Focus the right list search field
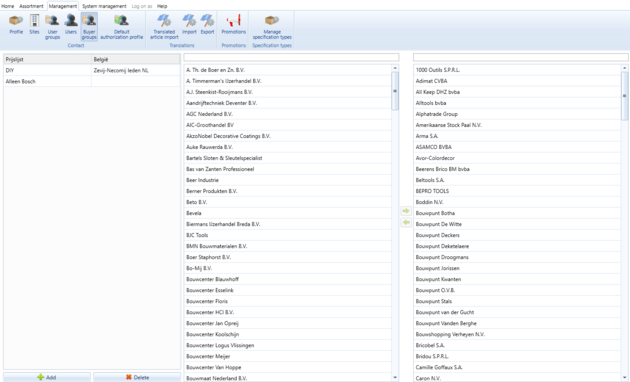This screenshot has width=630, height=382. click(521, 57)
